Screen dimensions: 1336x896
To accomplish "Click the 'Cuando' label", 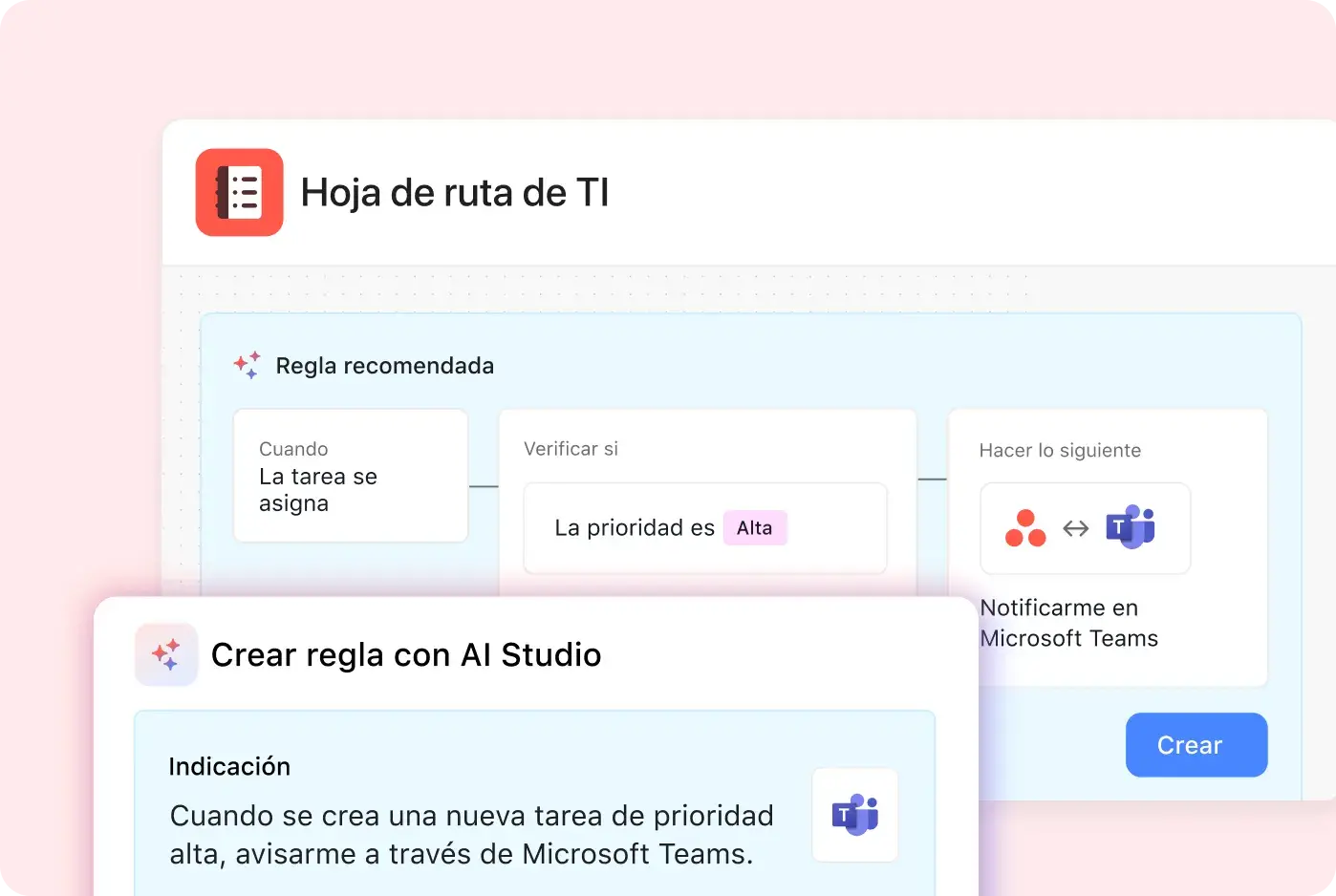I will [x=293, y=449].
